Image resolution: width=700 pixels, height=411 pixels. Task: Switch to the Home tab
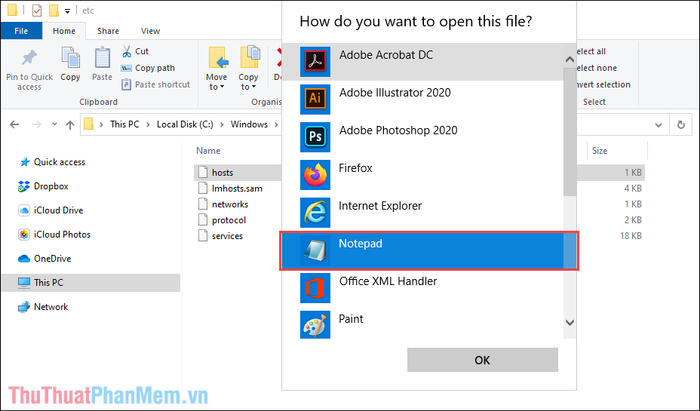click(x=64, y=31)
